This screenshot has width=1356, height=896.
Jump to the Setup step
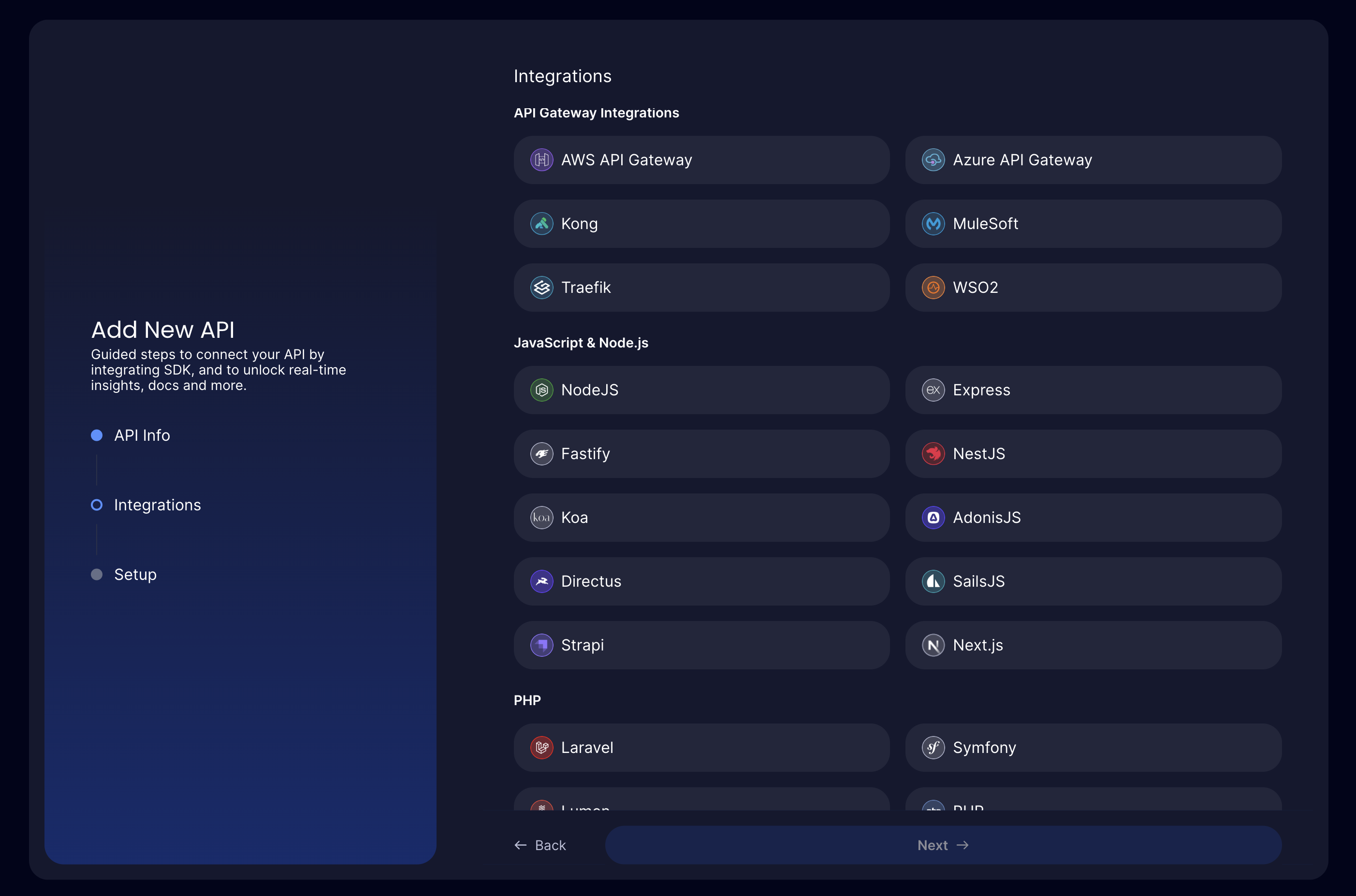coord(135,574)
